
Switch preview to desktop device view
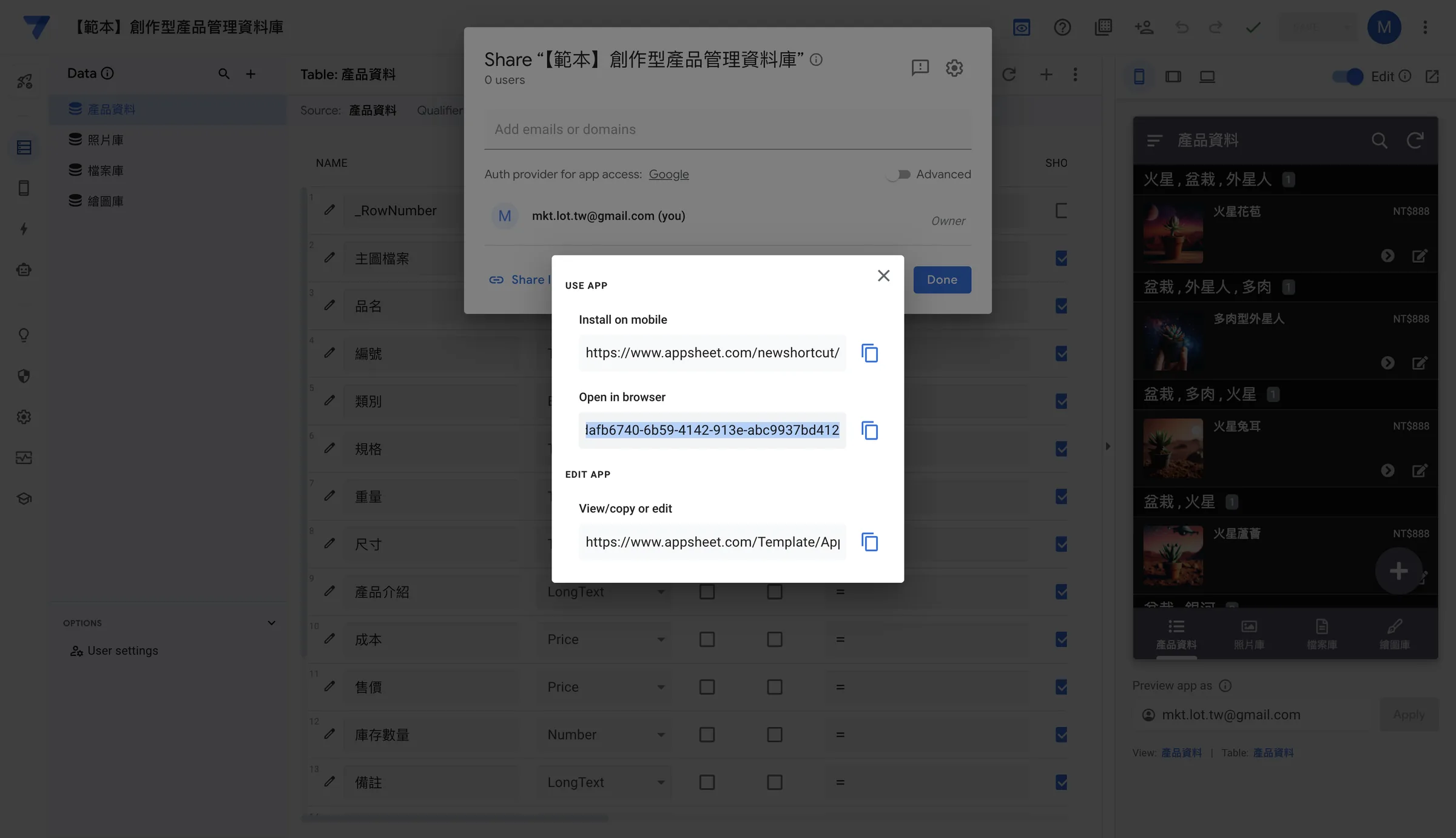[1207, 76]
